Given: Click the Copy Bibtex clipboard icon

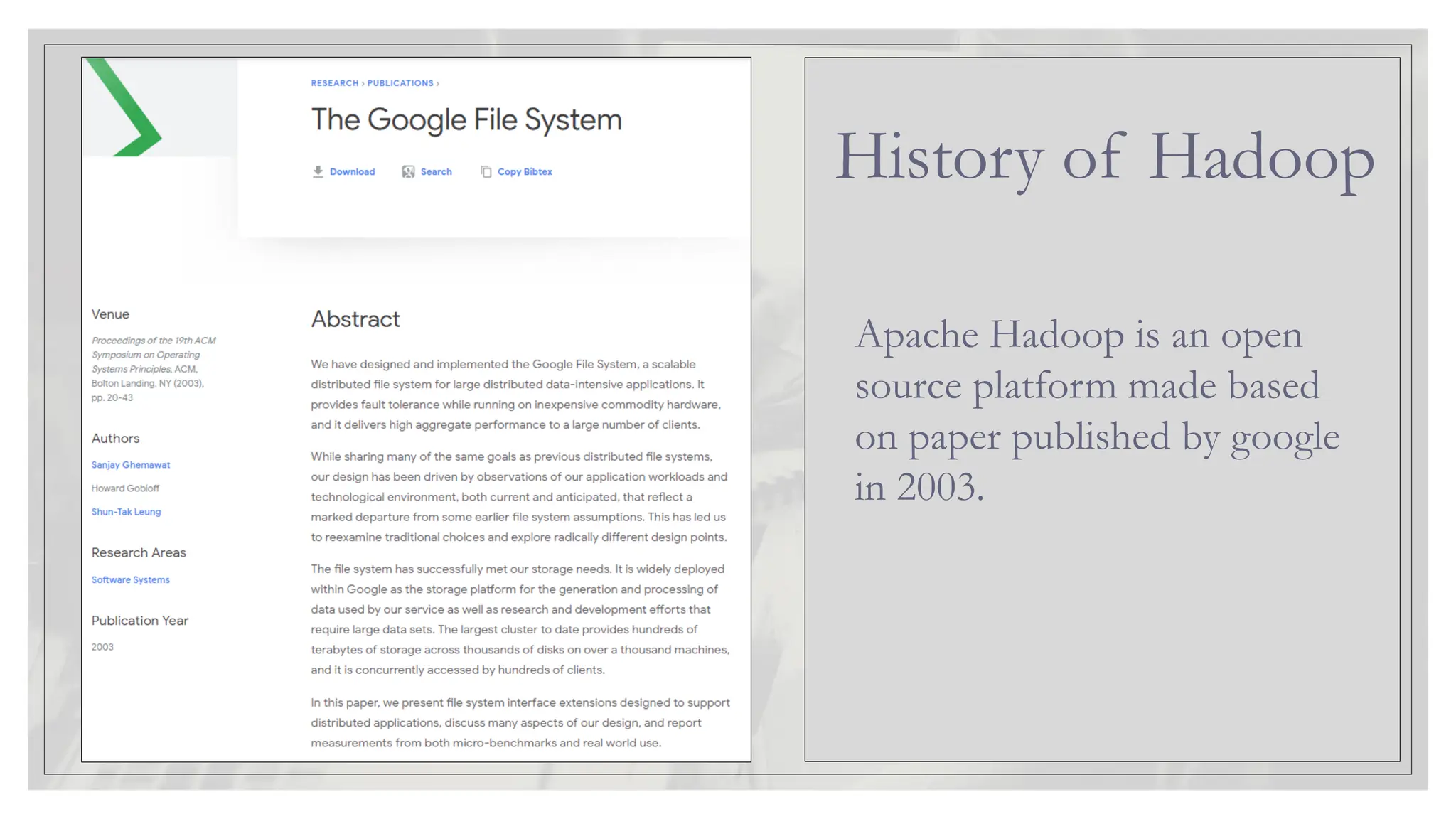Looking at the screenshot, I should tap(486, 171).
